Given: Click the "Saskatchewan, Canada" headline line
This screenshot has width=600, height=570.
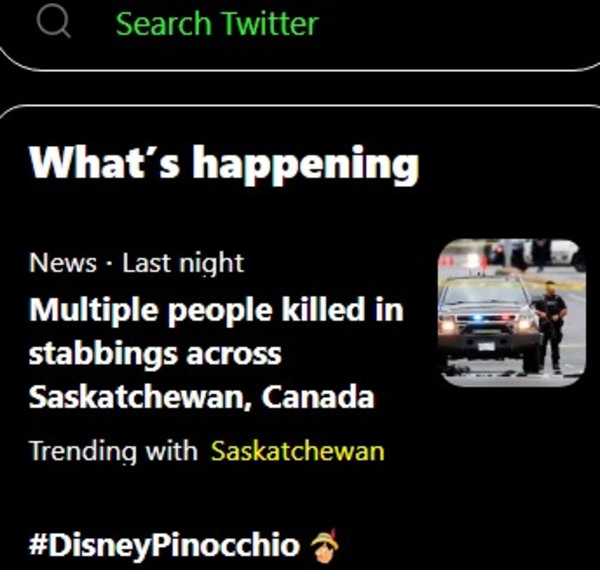Looking at the screenshot, I should pyautogui.click(x=201, y=397).
